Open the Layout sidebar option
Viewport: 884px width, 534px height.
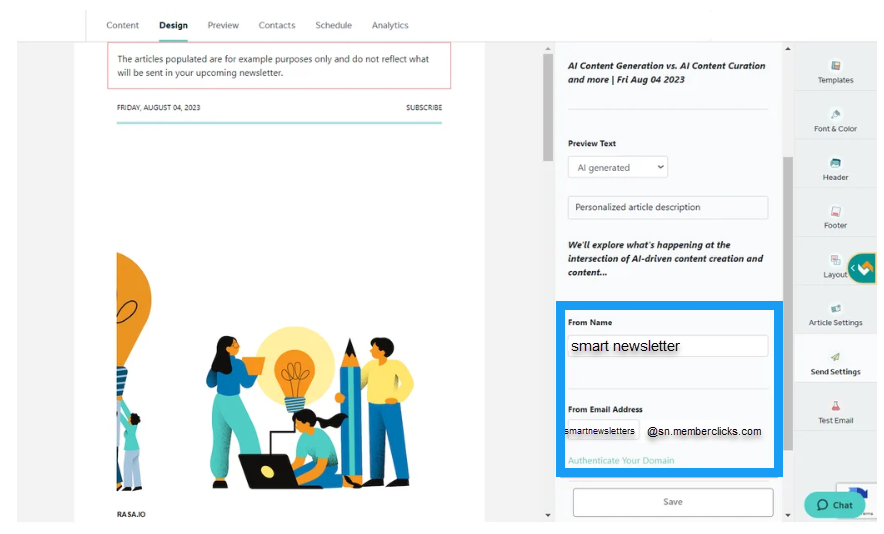[x=835, y=261]
